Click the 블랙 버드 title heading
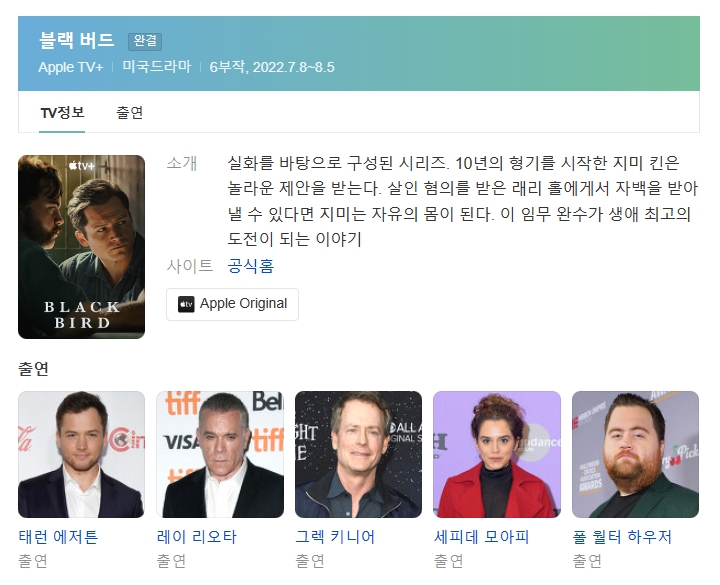This screenshot has width=720, height=585. click(x=76, y=40)
